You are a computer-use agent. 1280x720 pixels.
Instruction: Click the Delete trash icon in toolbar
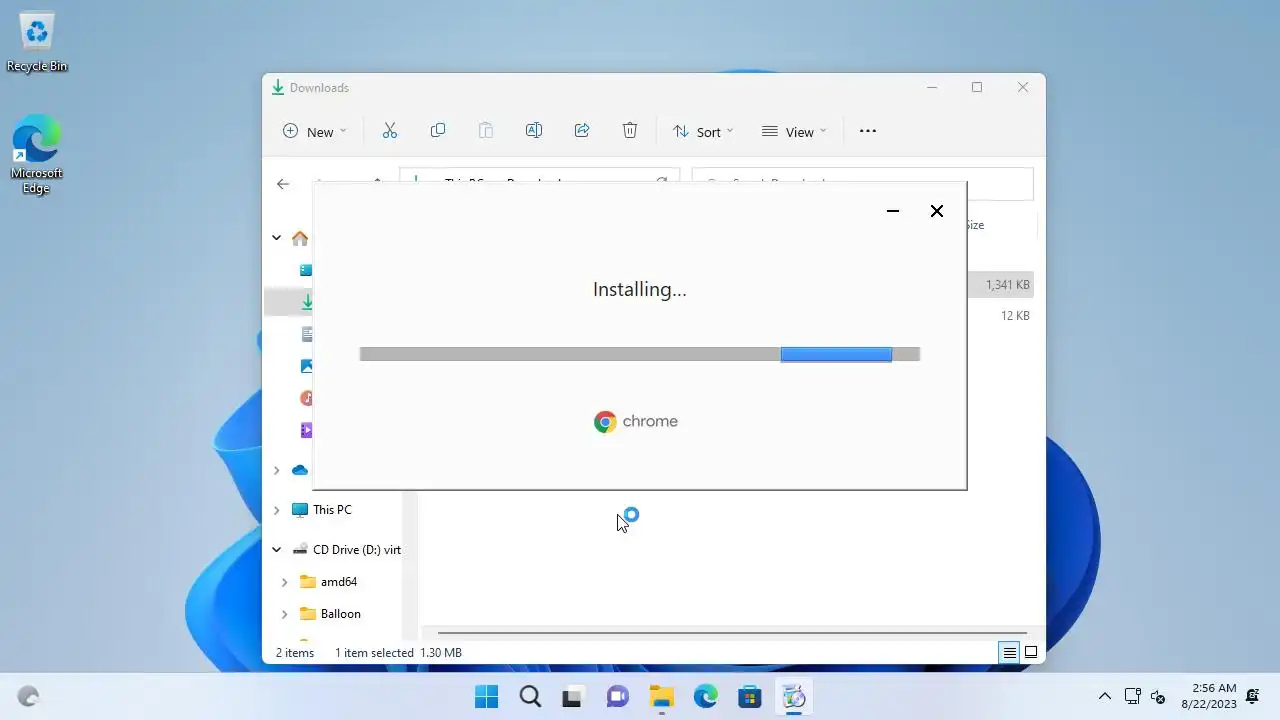pos(630,131)
